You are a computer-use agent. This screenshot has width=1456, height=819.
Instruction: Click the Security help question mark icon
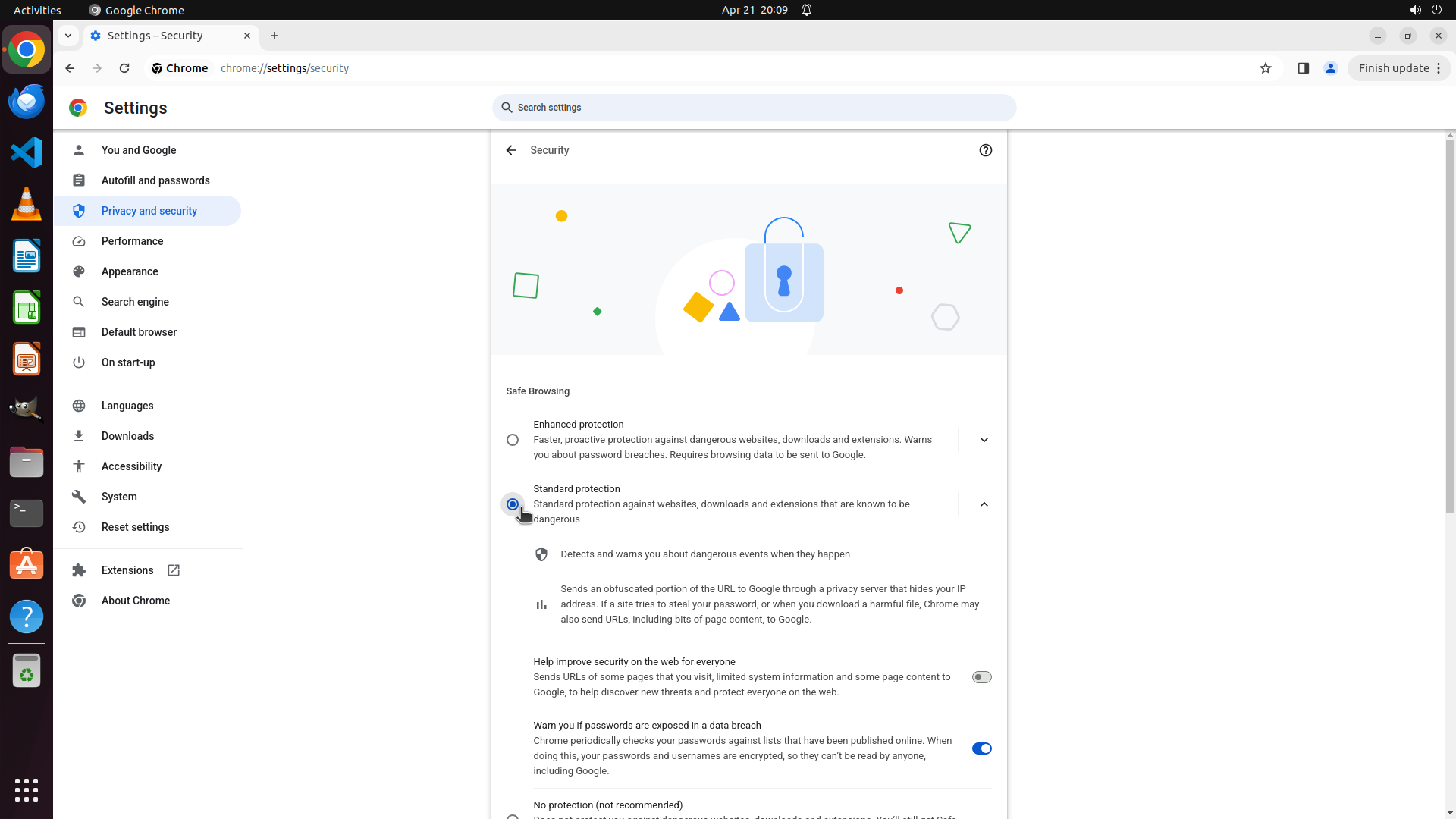point(985,150)
